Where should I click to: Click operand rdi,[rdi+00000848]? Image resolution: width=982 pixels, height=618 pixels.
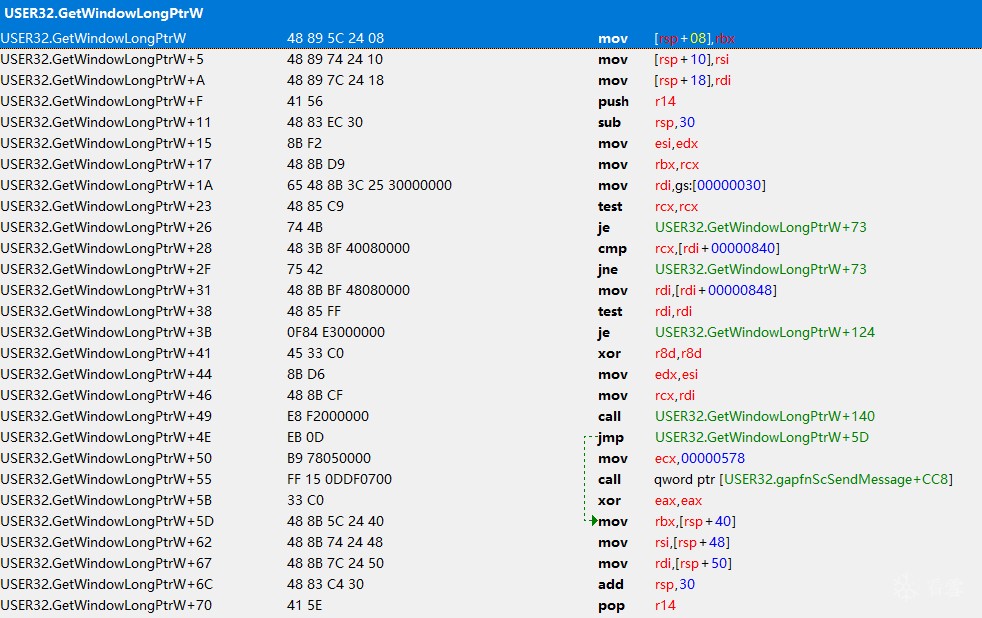(x=715, y=290)
